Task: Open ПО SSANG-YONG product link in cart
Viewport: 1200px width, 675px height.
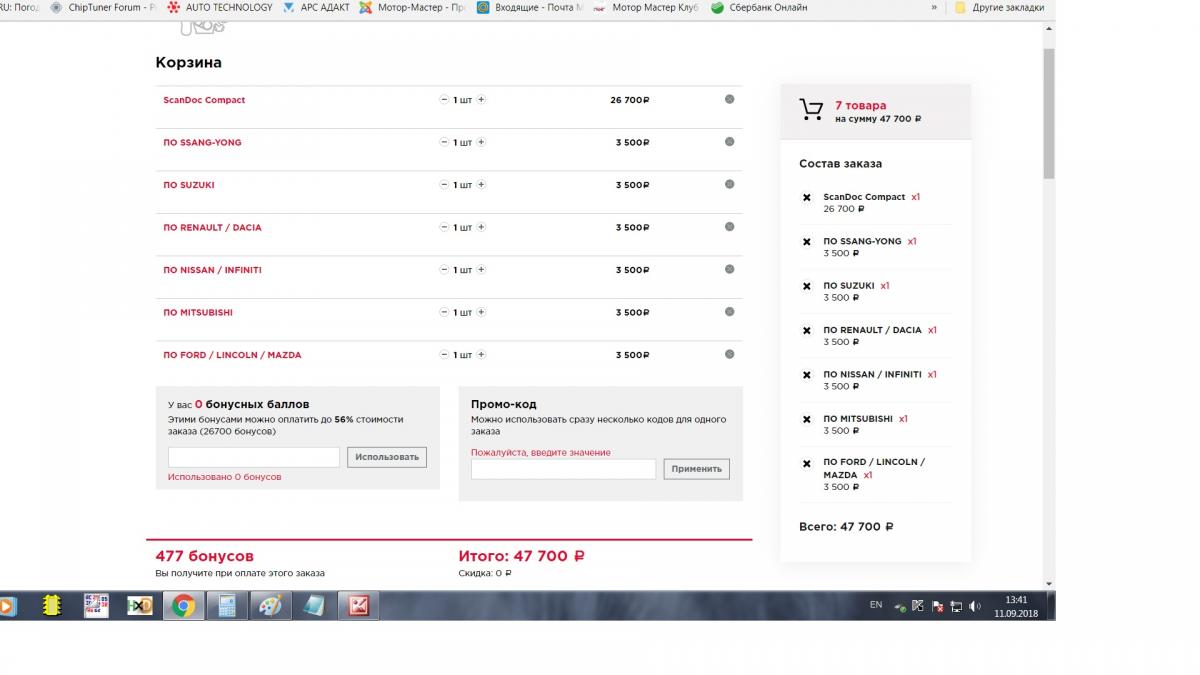Action: (202, 142)
